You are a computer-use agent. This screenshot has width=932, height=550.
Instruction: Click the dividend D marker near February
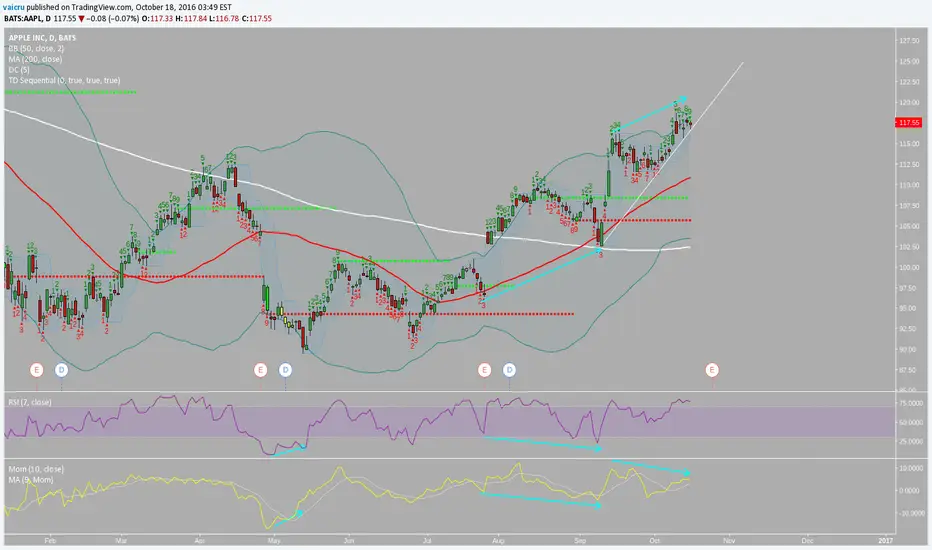[61, 370]
